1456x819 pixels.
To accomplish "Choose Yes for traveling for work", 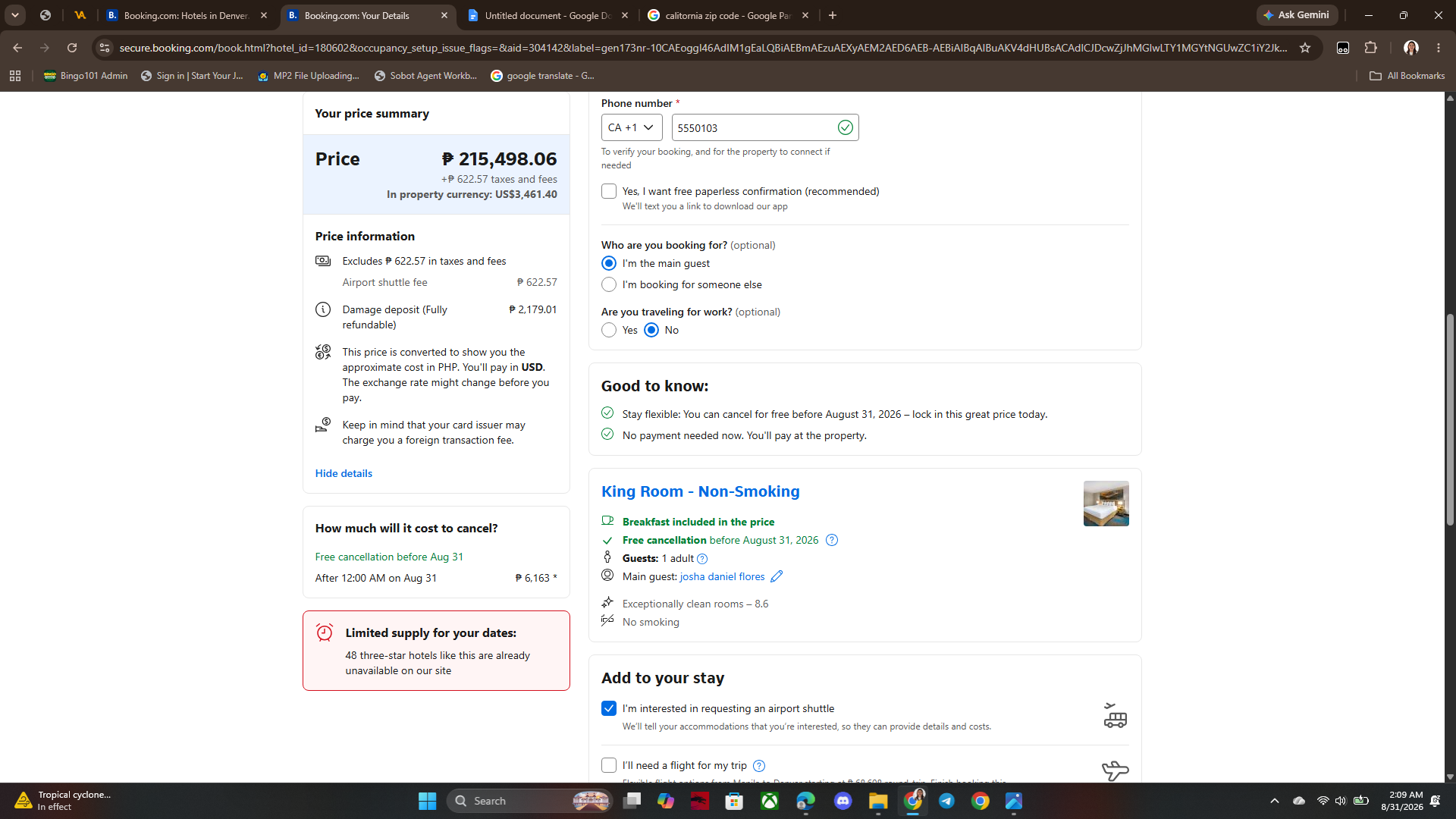I will (609, 330).
